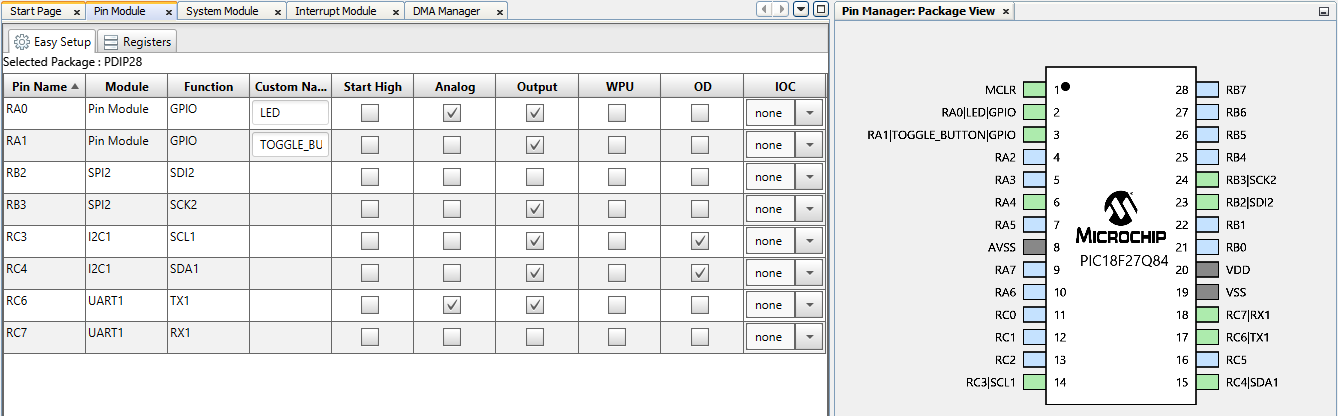The height and width of the screenshot is (416, 1338).
Task: Select the Easy Setup tab
Action: click(x=52, y=42)
